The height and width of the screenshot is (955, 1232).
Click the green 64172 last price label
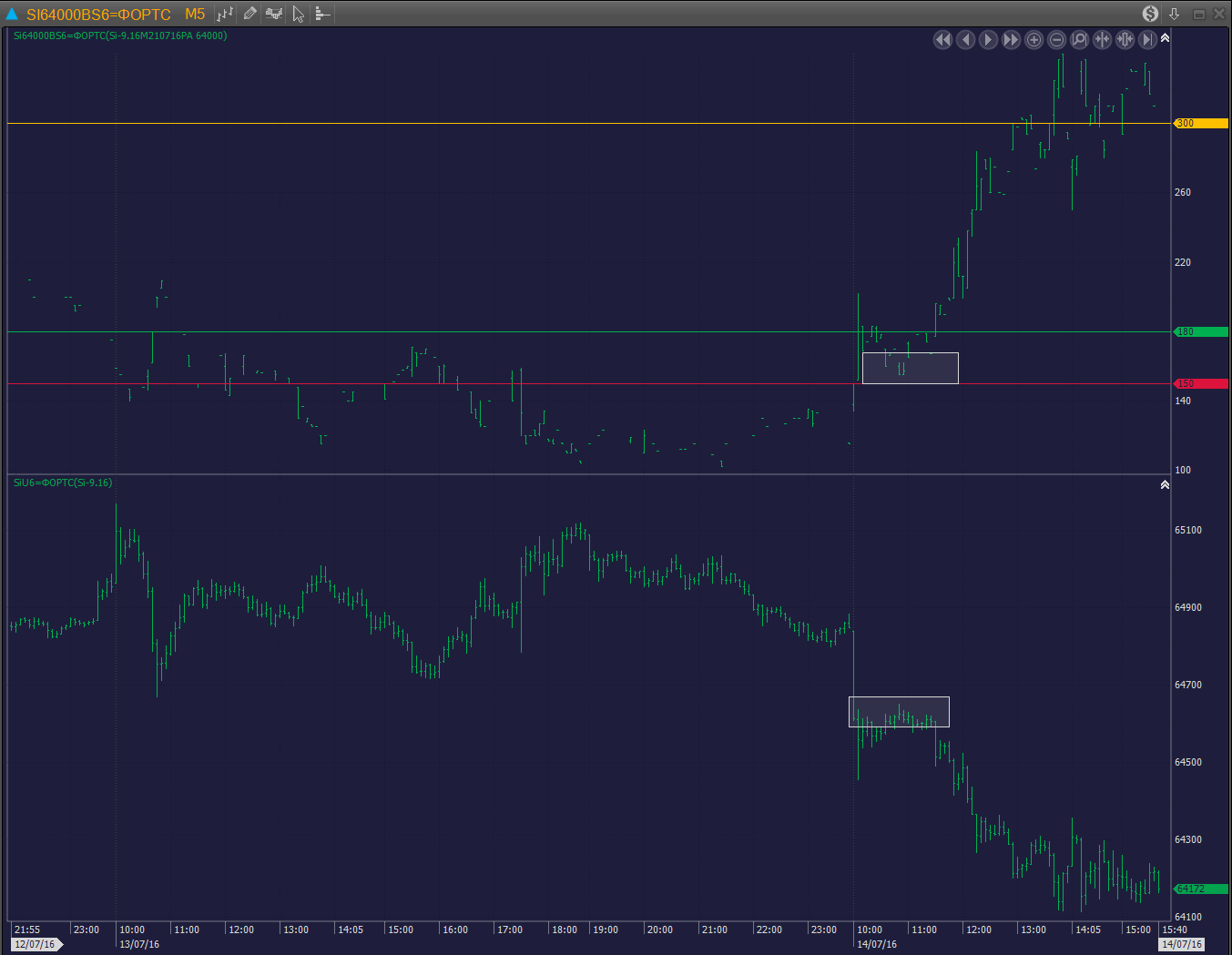point(1200,889)
